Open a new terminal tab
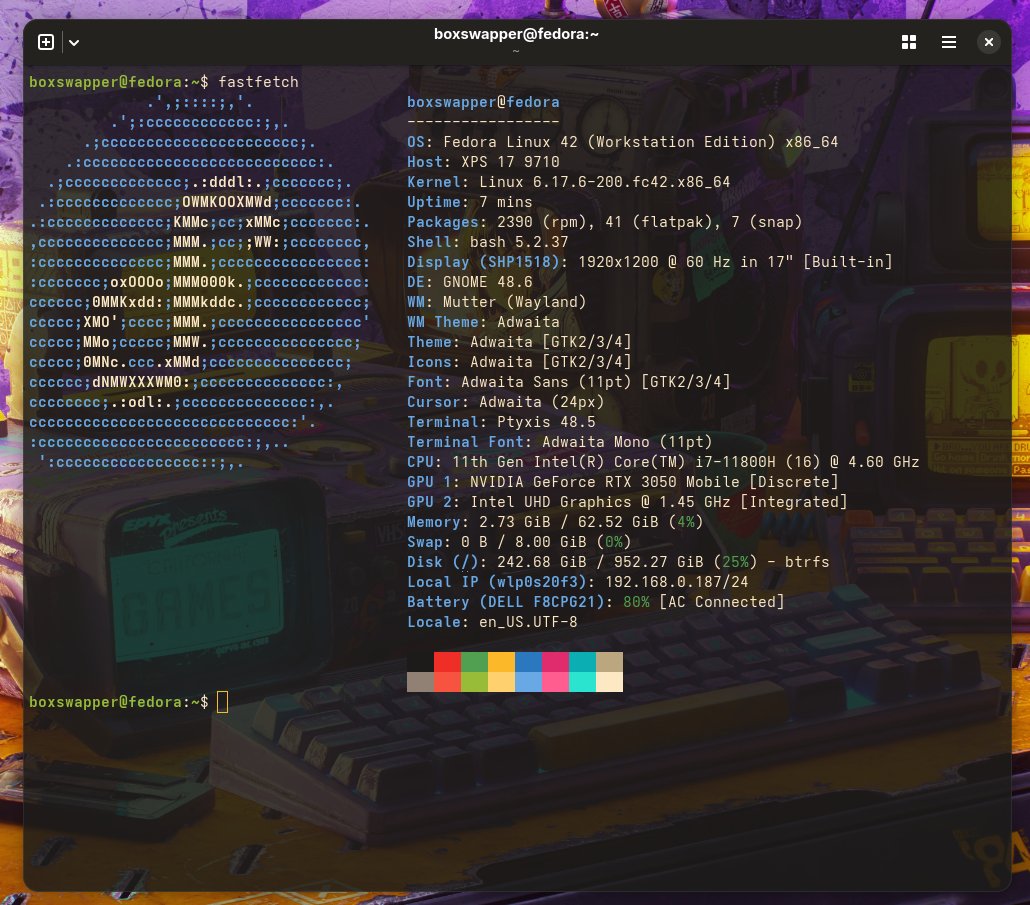 [x=45, y=42]
